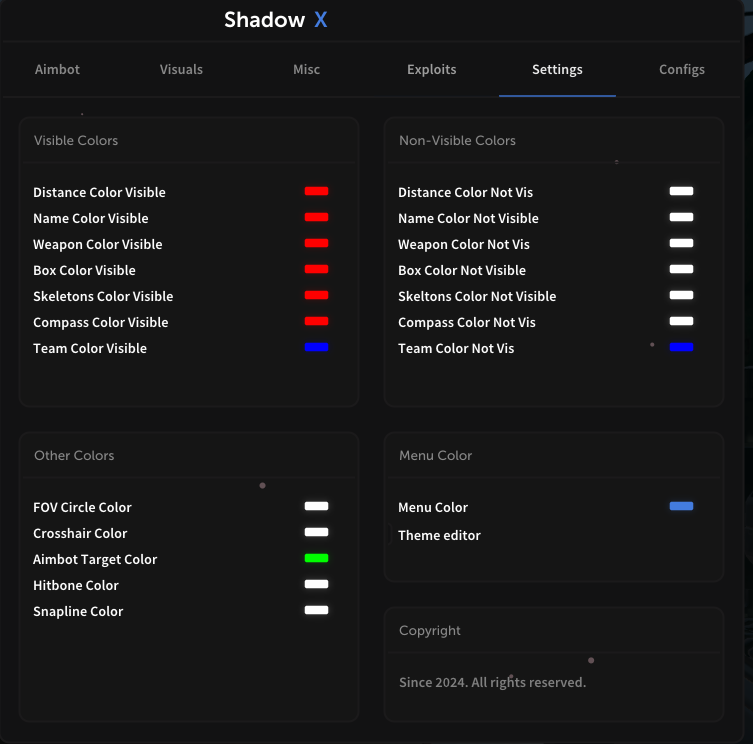Click the Settings tab
Viewport: 753px width, 744px height.
pyautogui.click(x=557, y=70)
